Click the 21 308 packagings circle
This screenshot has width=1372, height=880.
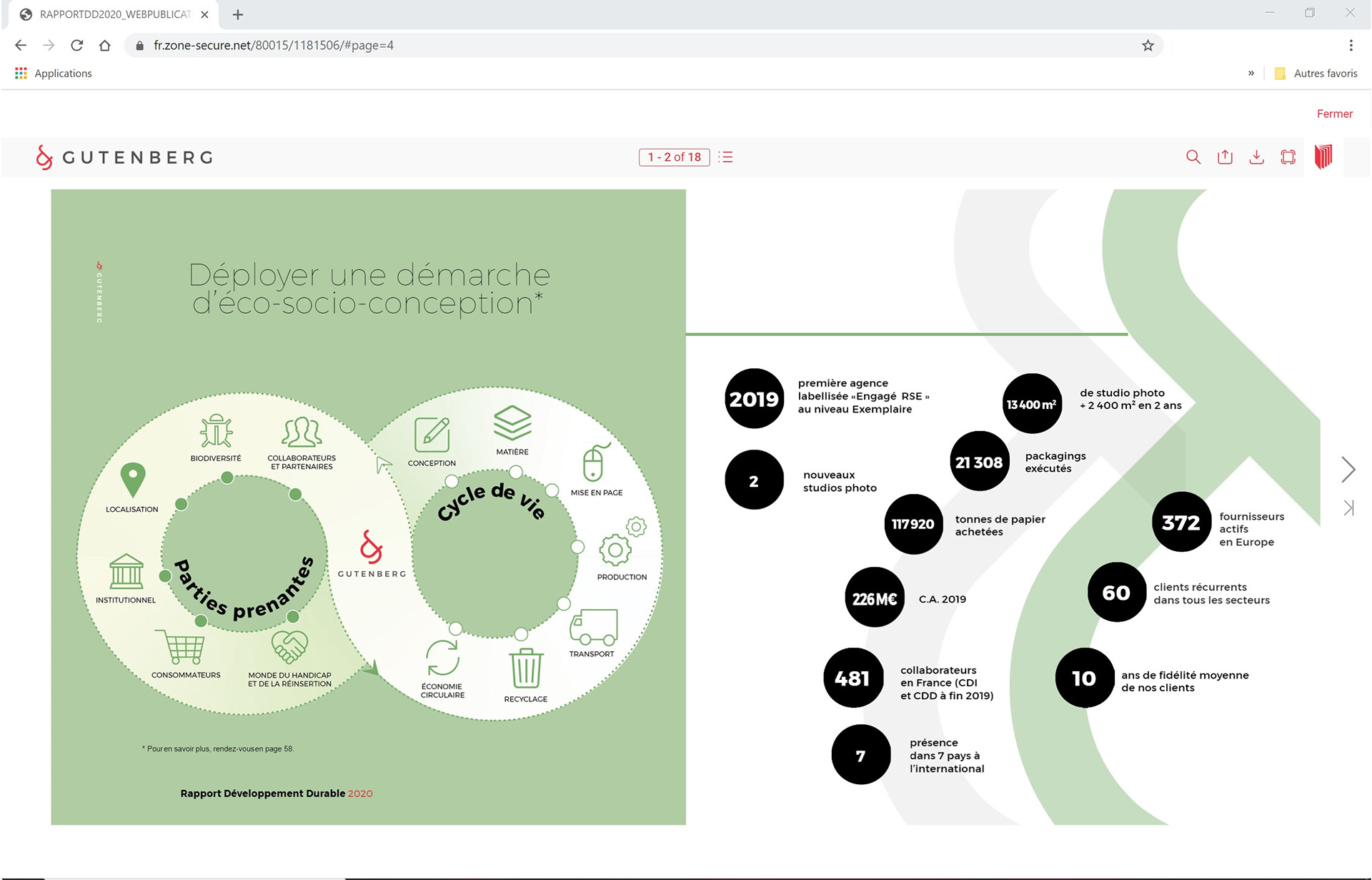979,462
